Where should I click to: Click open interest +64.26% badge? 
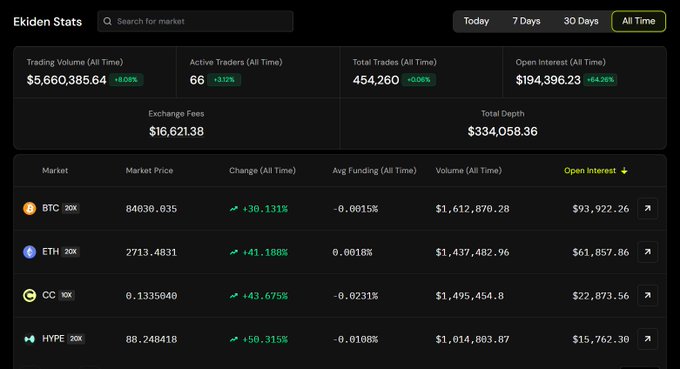600,80
